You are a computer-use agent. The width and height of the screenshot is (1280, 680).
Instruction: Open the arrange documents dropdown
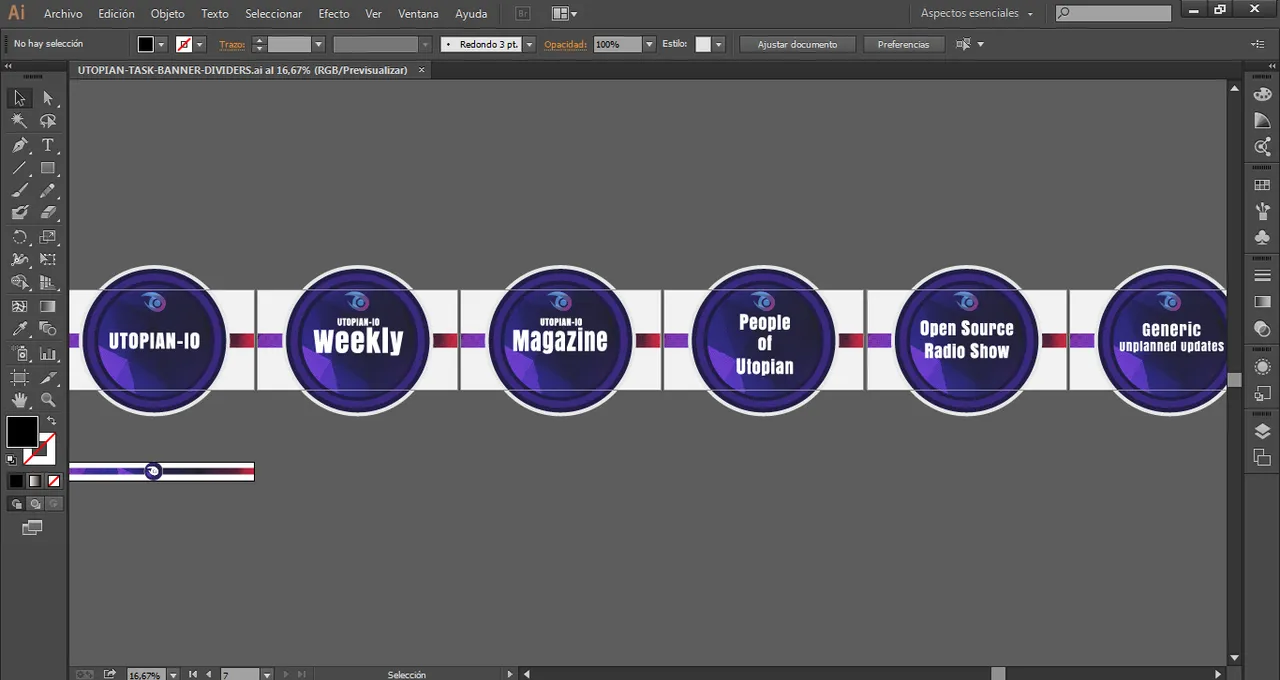(x=564, y=14)
